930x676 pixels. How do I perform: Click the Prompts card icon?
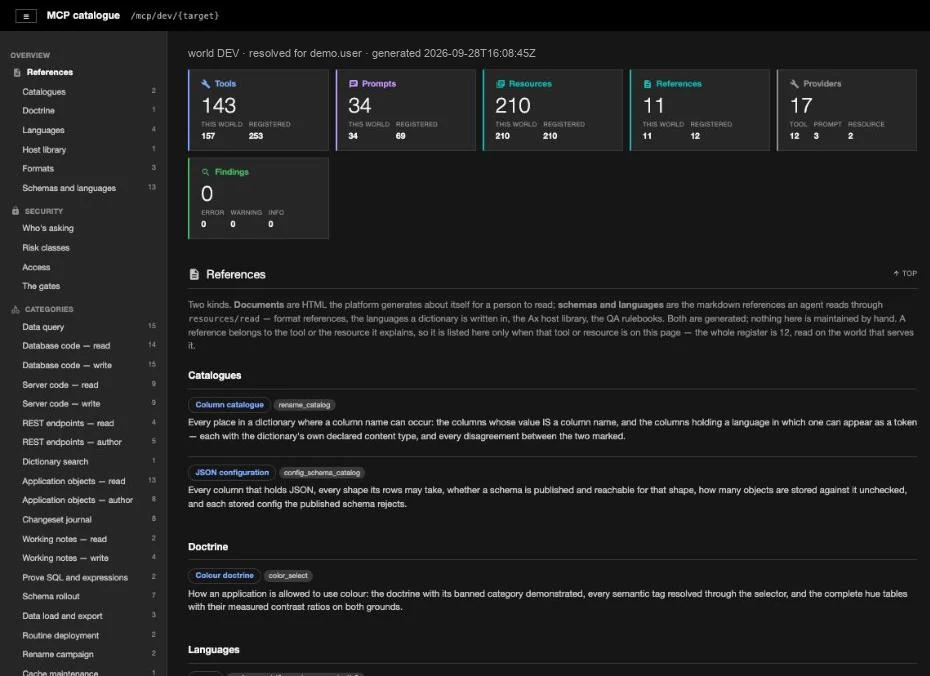(353, 84)
